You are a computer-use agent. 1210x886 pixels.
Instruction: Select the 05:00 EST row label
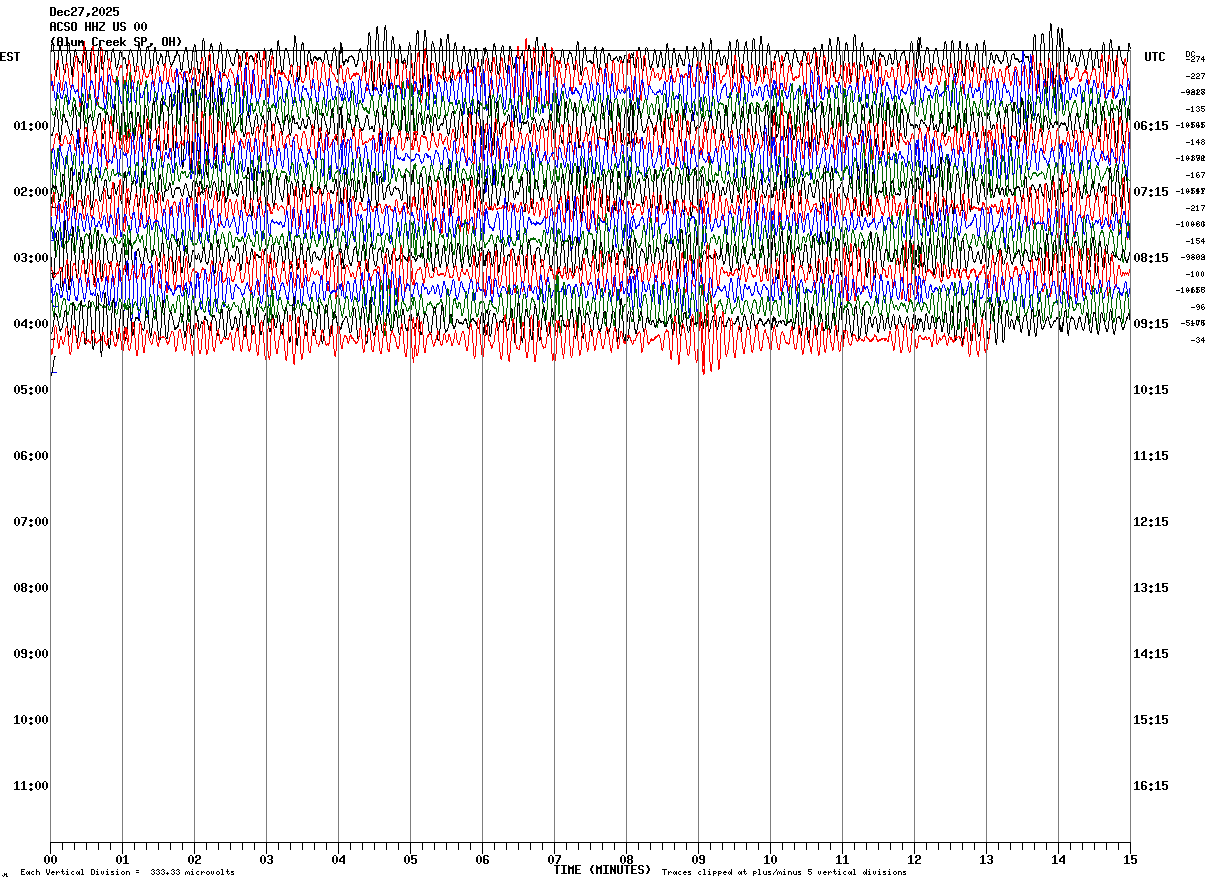click(31, 390)
